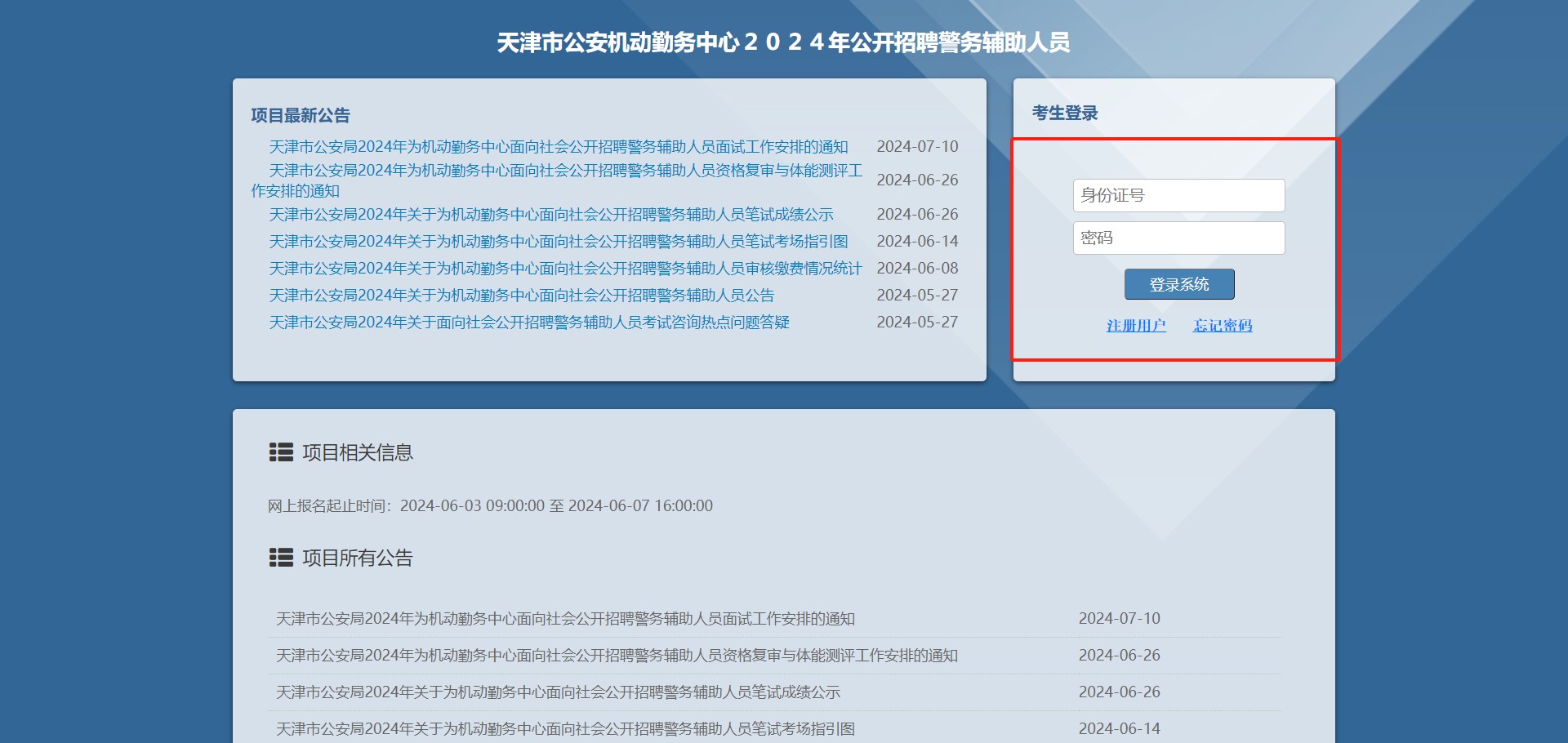
Task: Open the 注册用户 registration link
Action: (x=1135, y=326)
